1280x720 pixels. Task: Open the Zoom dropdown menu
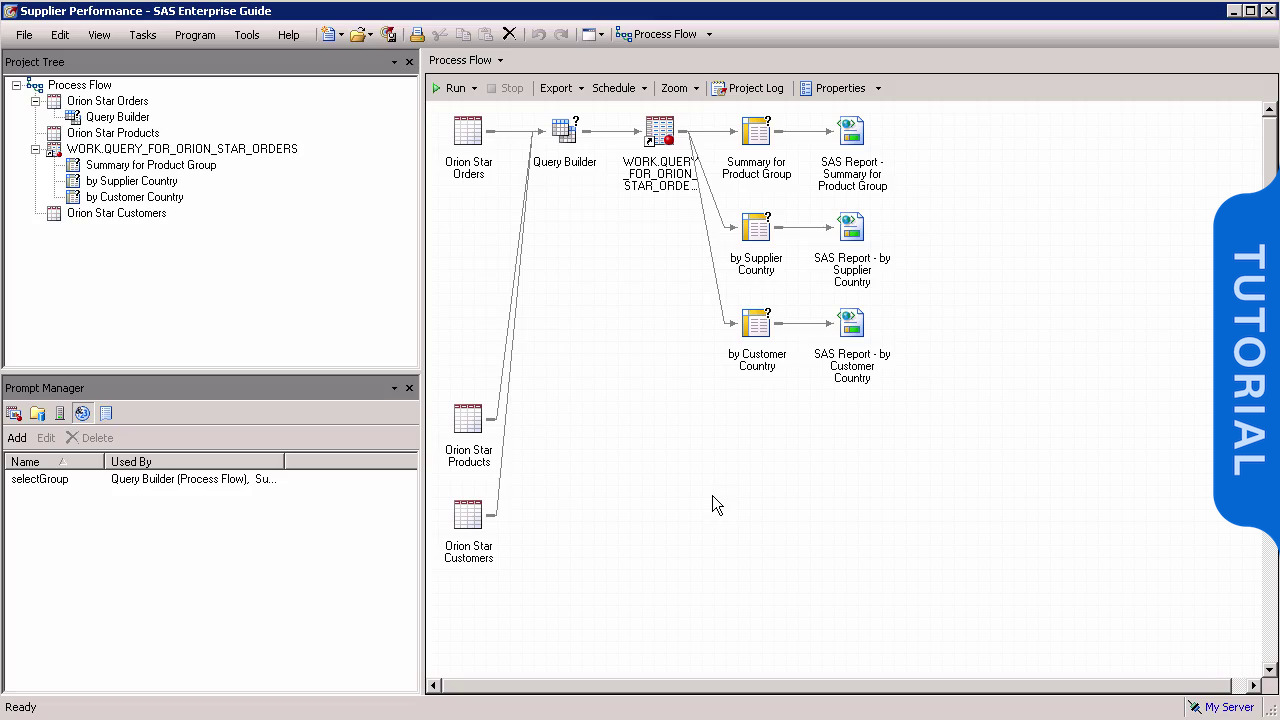680,88
